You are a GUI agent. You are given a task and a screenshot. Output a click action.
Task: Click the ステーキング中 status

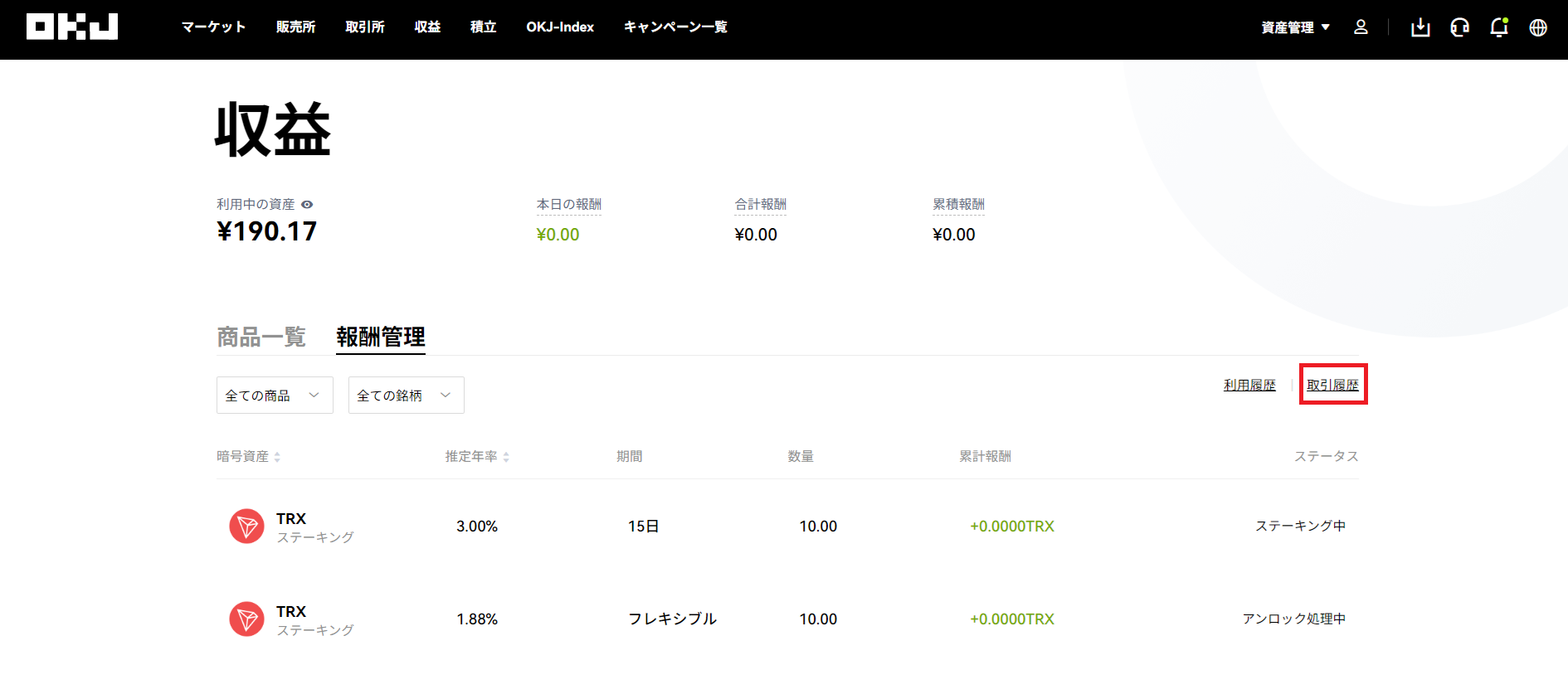(x=1301, y=526)
